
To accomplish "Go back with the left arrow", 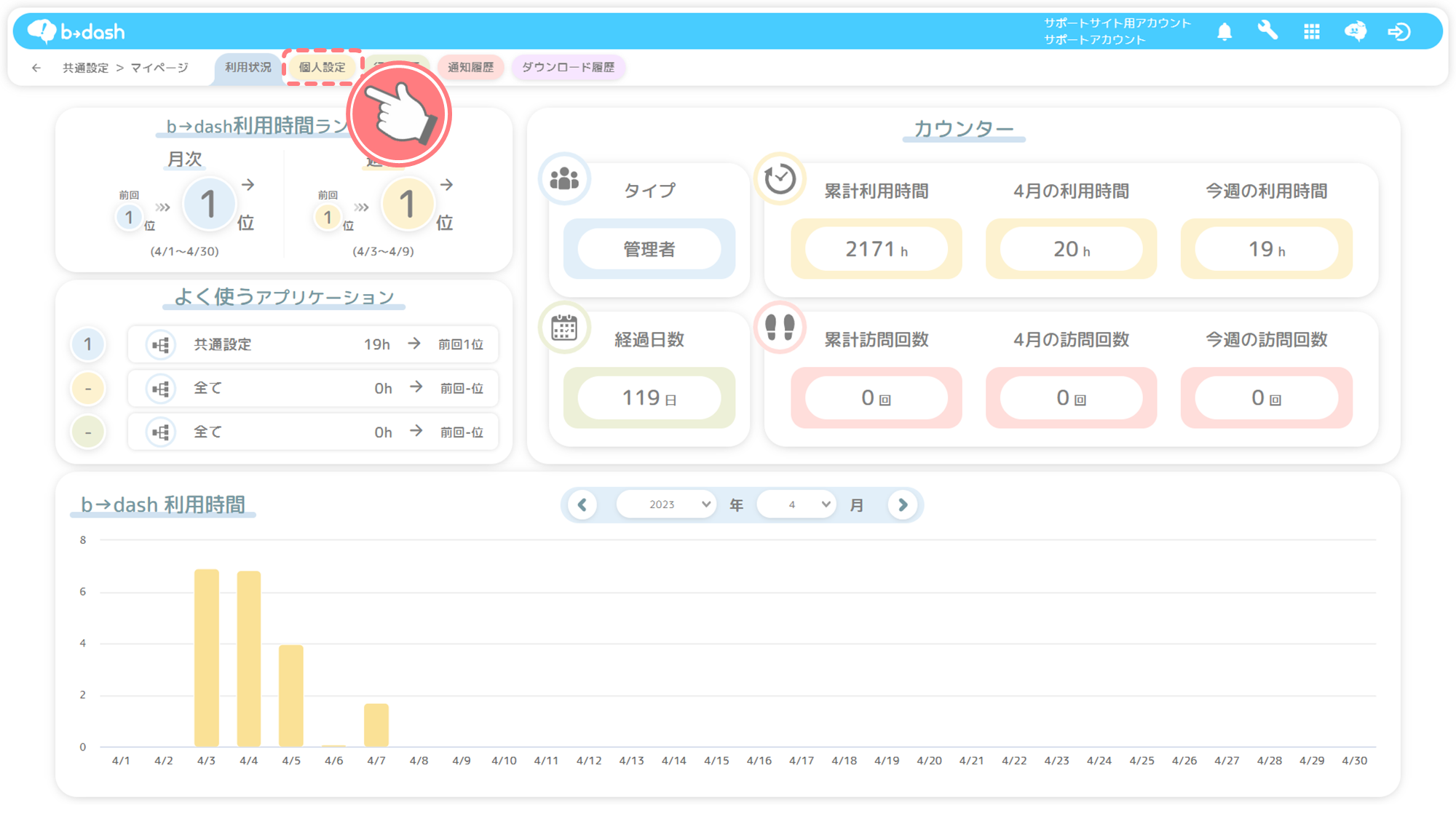I will click(36, 68).
